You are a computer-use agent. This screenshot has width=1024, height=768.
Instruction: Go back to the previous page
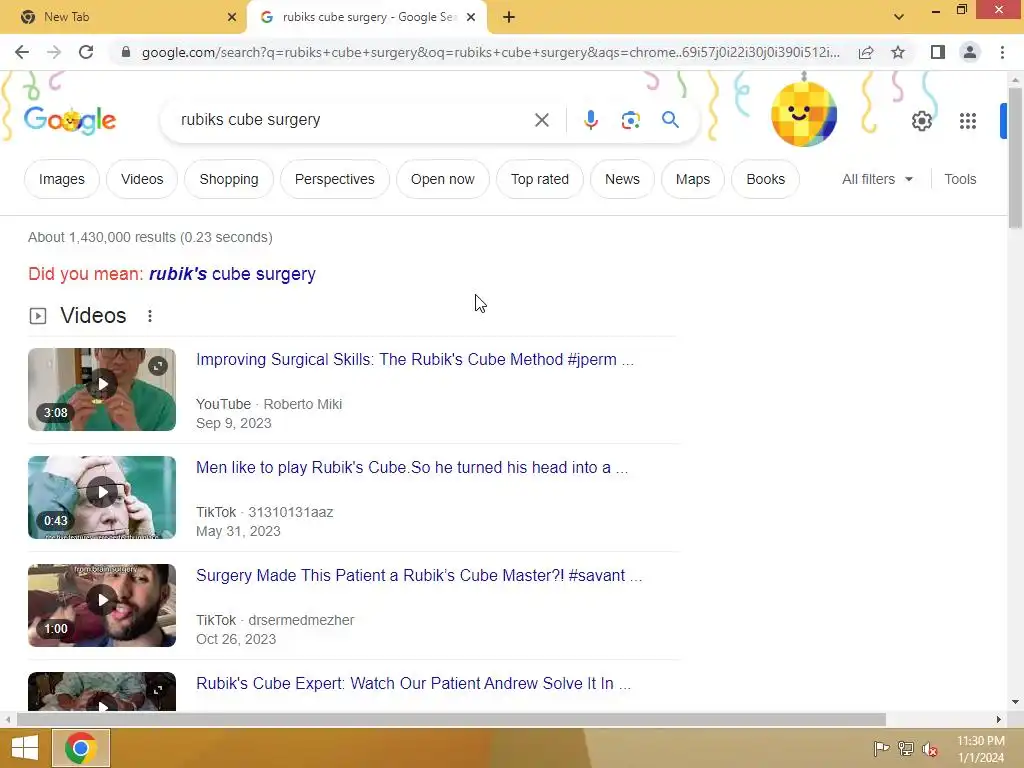[x=22, y=52]
